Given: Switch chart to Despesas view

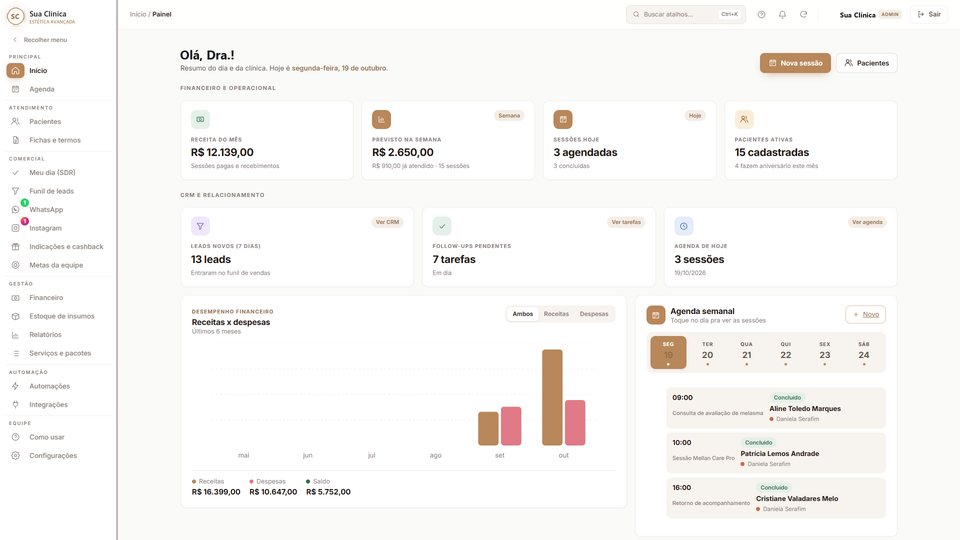Looking at the screenshot, I should (x=594, y=314).
